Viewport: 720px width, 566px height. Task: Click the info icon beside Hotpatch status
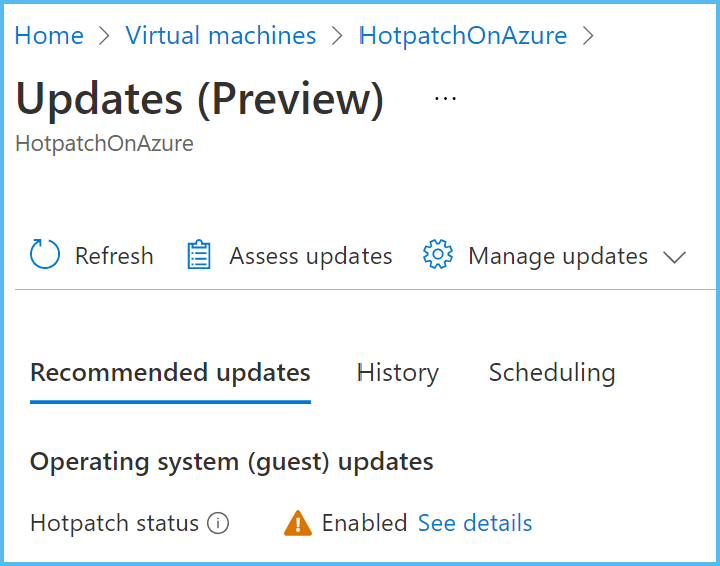[218, 523]
